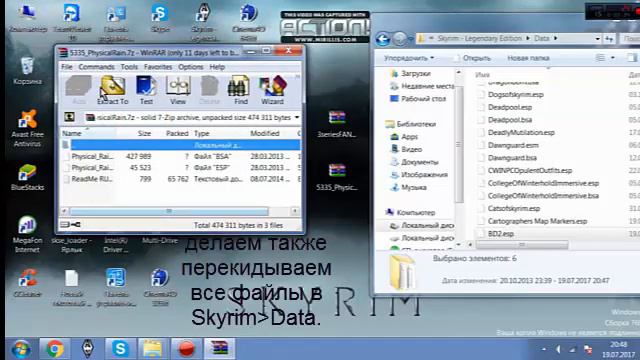This screenshot has width=640, height=360.
Task: Click the refresh icon next to Explorer address bar
Action: (x=609, y=39)
